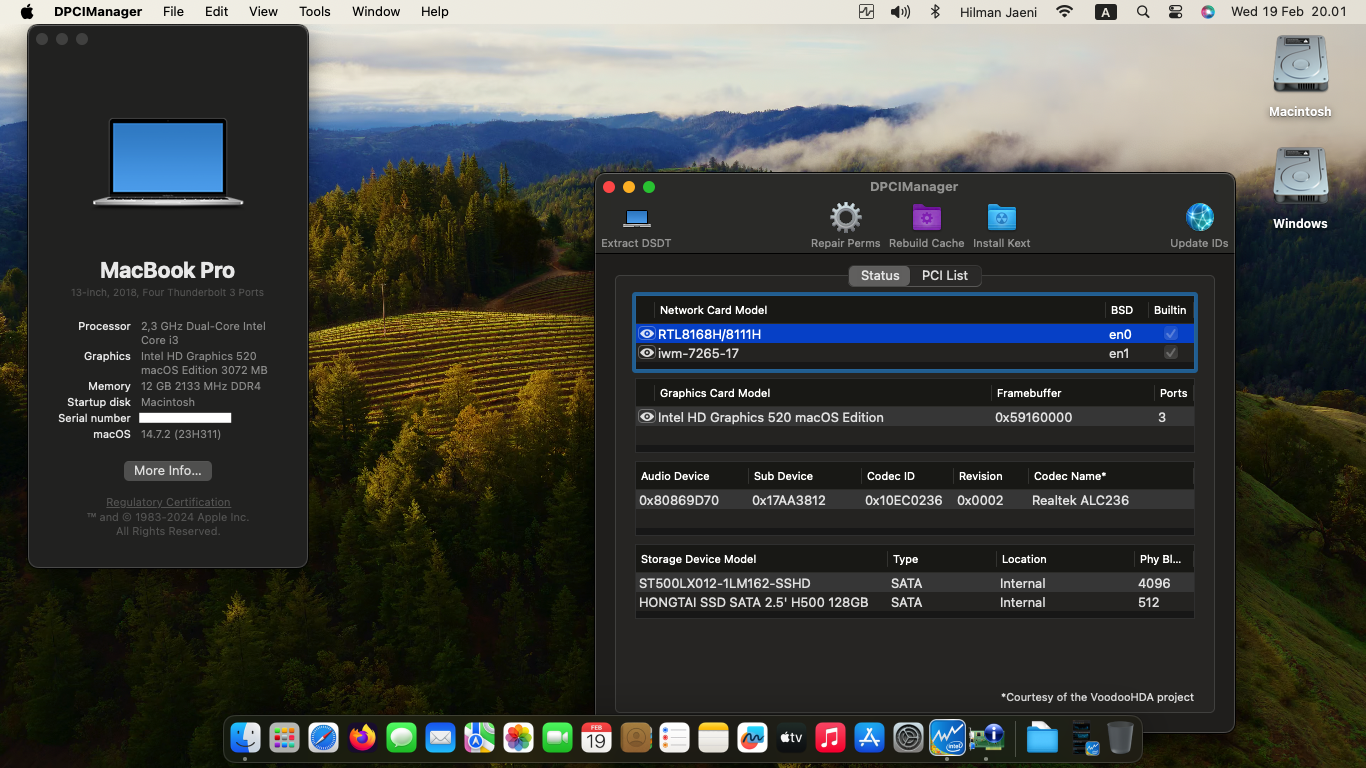Open Maps from the Dock
This screenshot has height=768, width=1366.
(x=479, y=738)
